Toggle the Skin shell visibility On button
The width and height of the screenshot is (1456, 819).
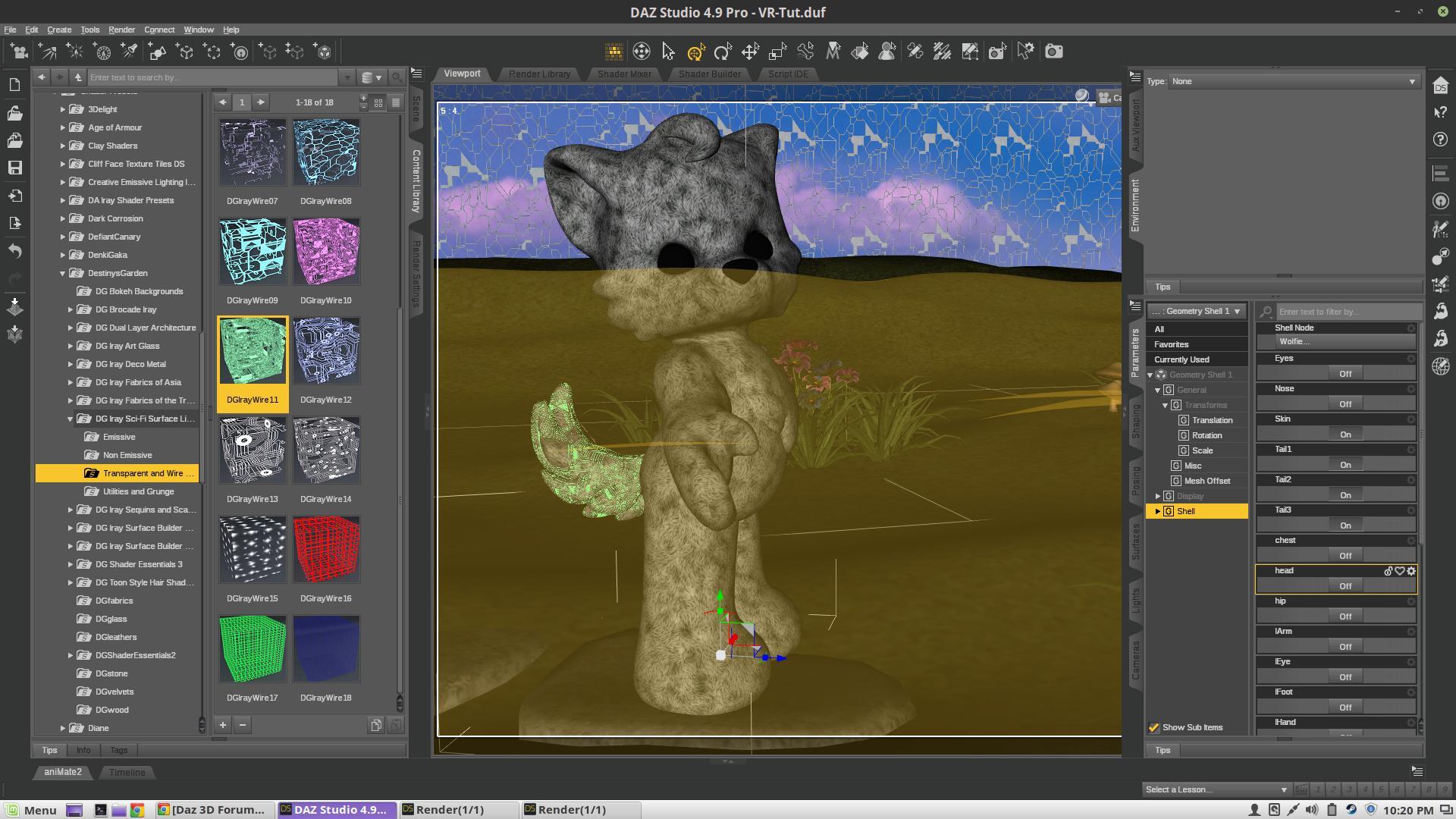click(x=1345, y=435)
